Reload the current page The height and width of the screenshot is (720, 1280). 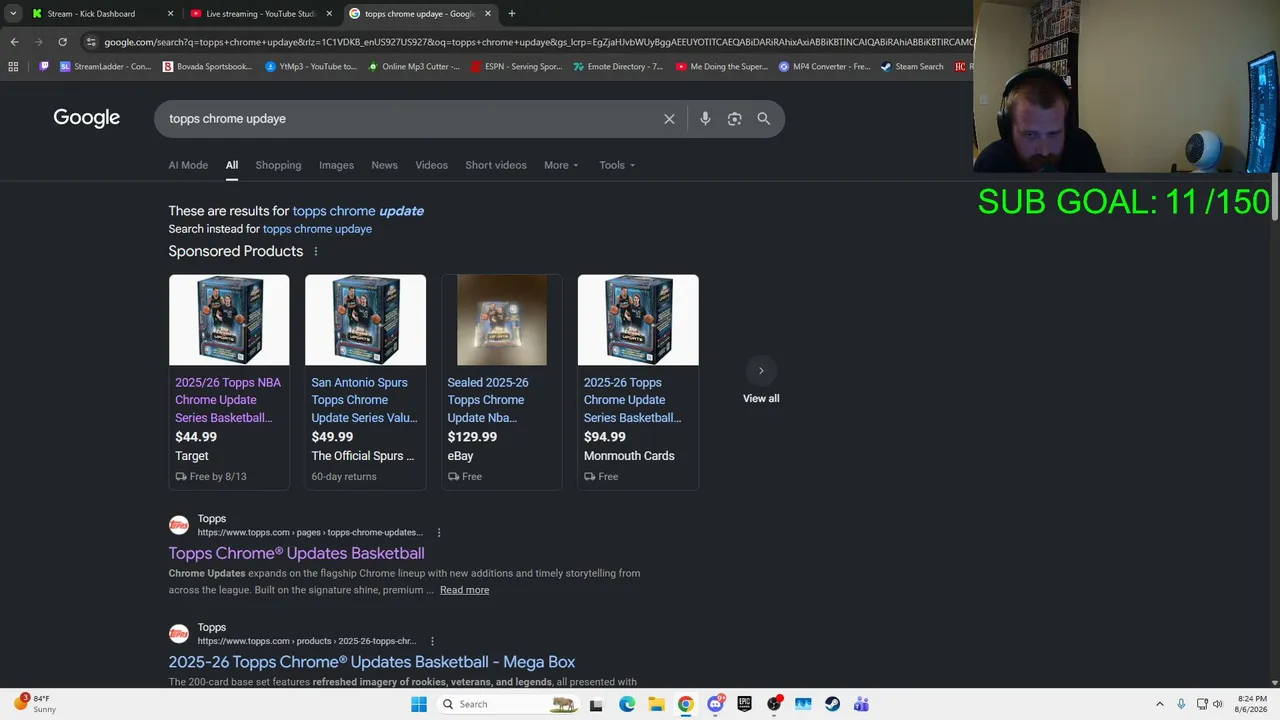[x=62, y=42]
